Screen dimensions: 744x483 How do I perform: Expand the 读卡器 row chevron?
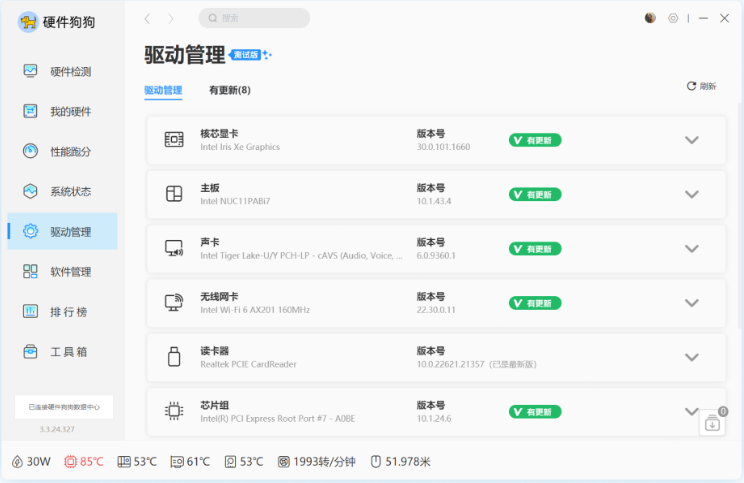point(692,357)
